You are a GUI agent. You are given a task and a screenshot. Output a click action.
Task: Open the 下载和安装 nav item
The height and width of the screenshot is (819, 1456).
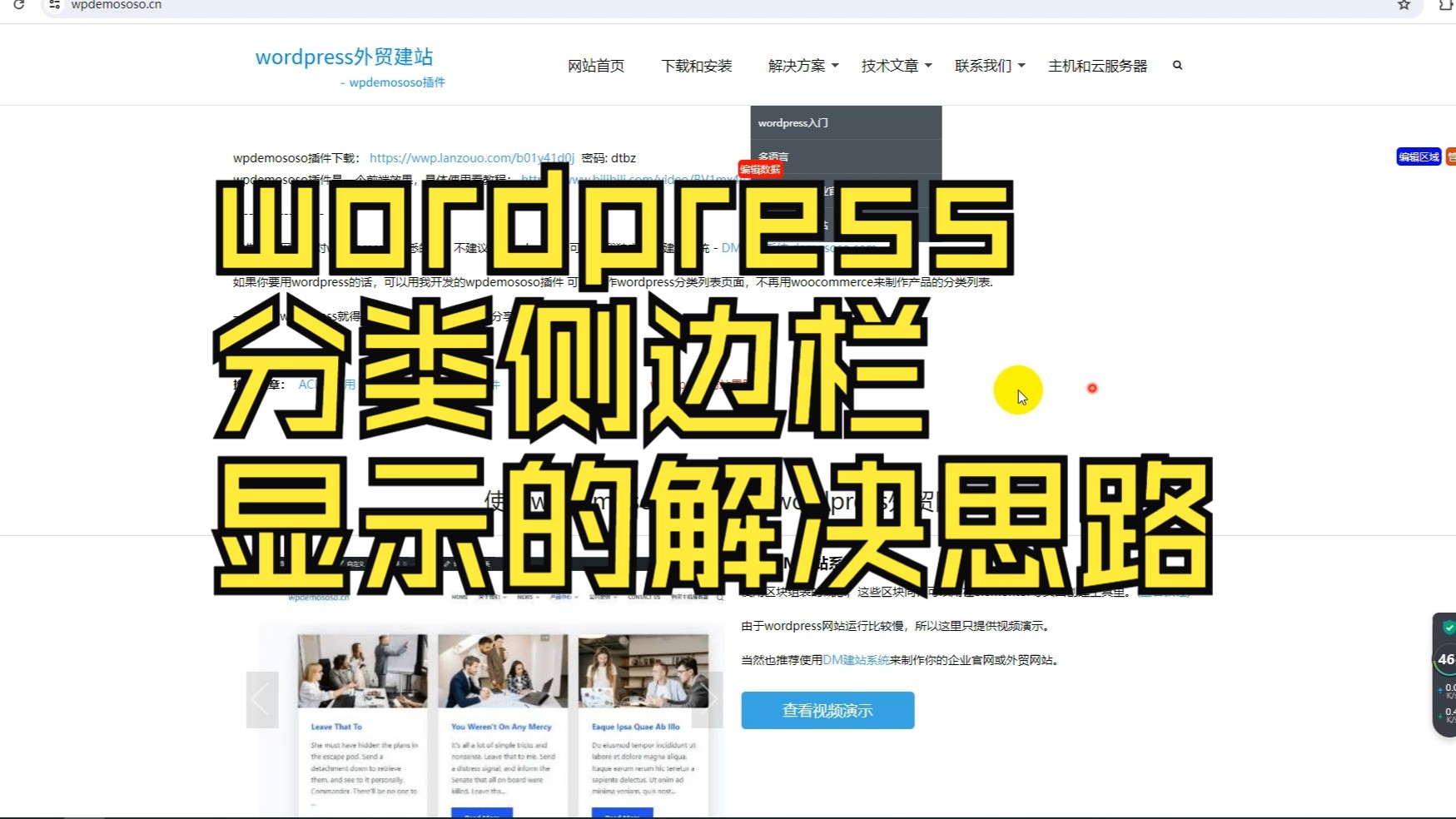(x=697, y=66)
